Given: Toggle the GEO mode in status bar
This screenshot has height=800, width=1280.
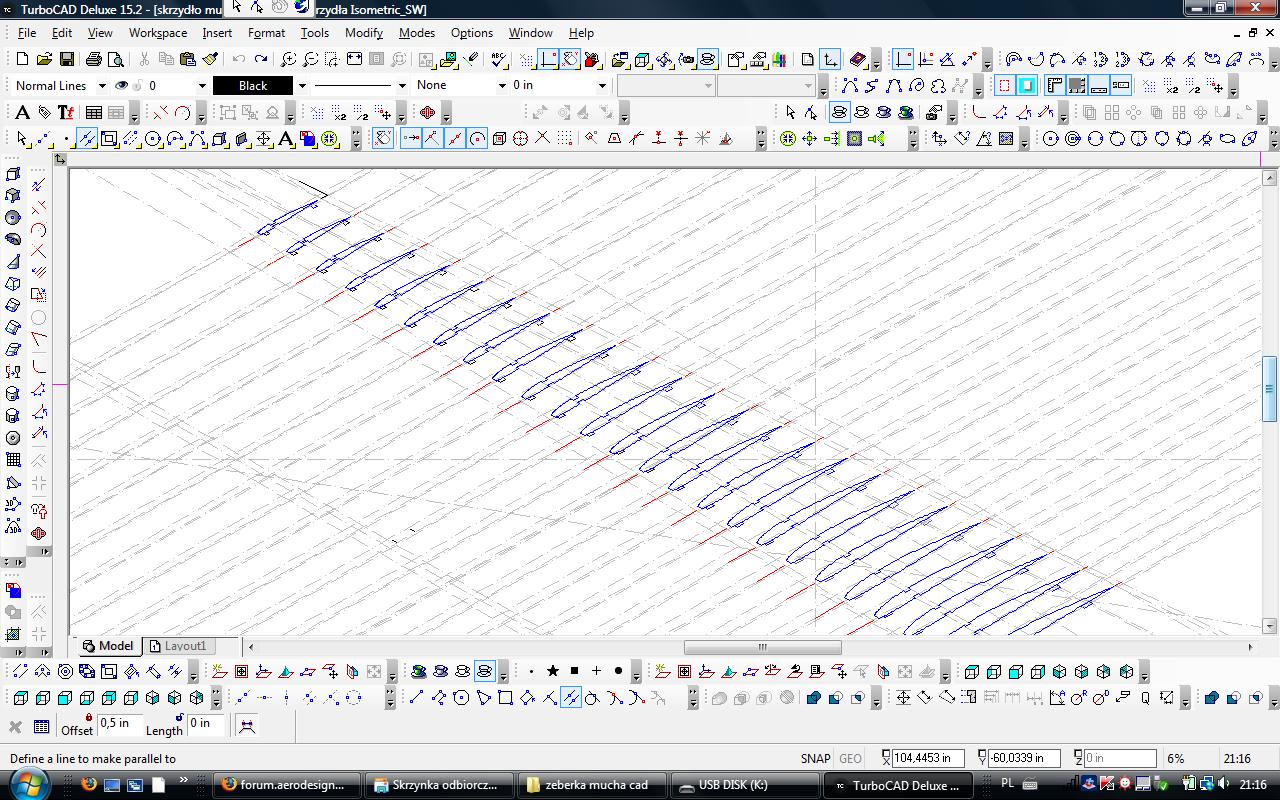Looking at the screenshot, I should point(850,759).
